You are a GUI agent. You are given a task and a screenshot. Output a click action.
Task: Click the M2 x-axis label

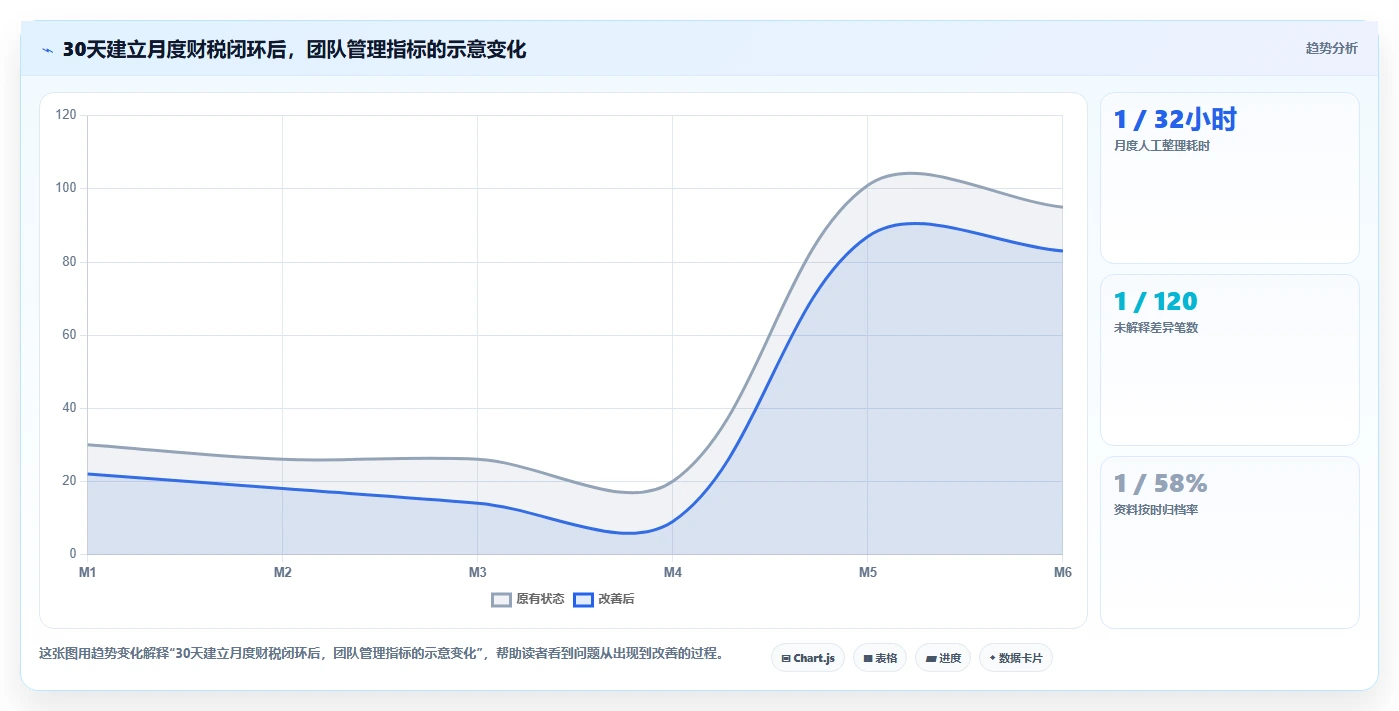[x=283, y=572]
